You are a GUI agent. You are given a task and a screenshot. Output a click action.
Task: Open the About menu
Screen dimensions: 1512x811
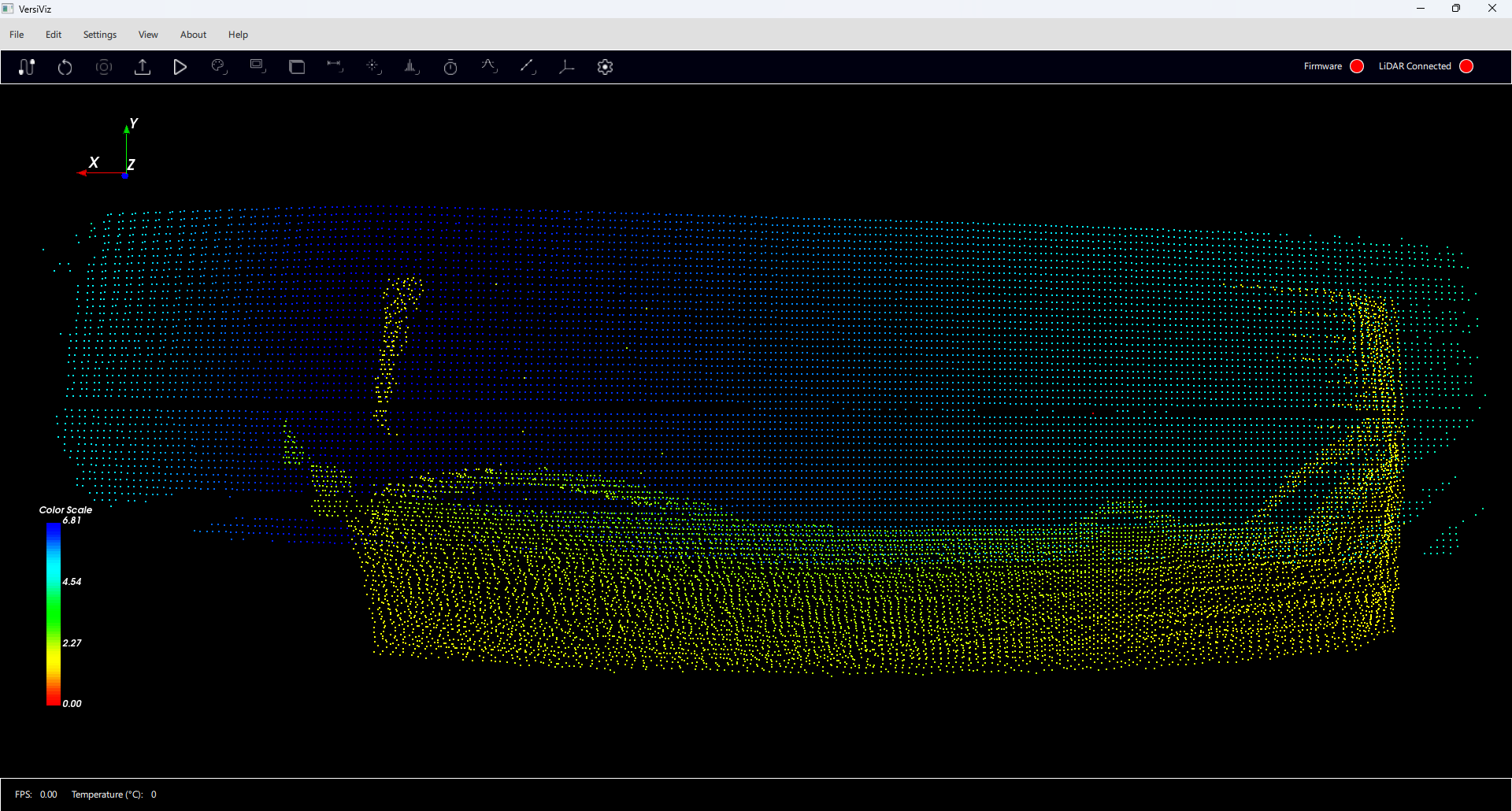click(193, 35)
